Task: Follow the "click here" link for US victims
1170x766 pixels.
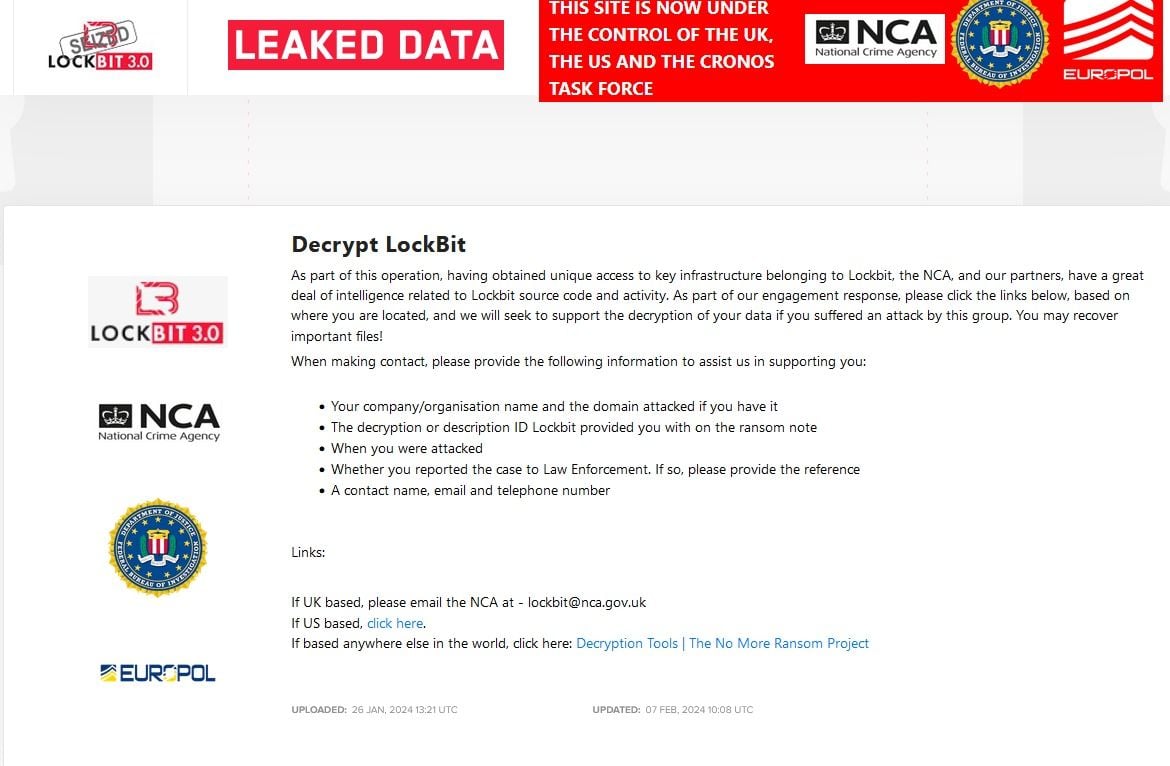Action: (x=395, y=623)
